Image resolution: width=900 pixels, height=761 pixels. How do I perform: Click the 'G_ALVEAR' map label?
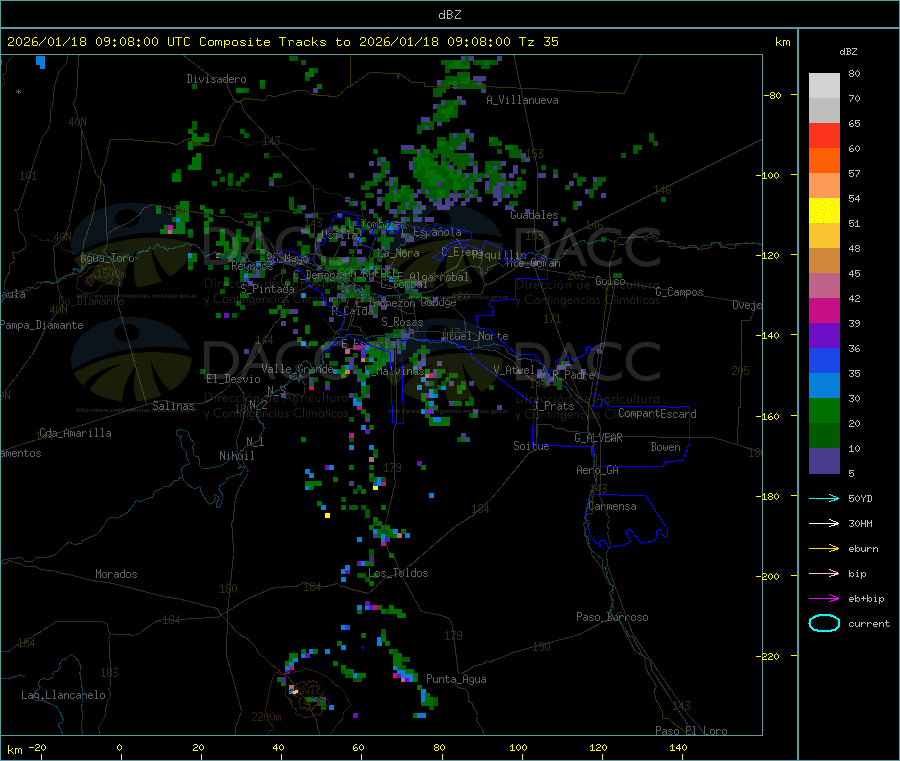(598, 438)
